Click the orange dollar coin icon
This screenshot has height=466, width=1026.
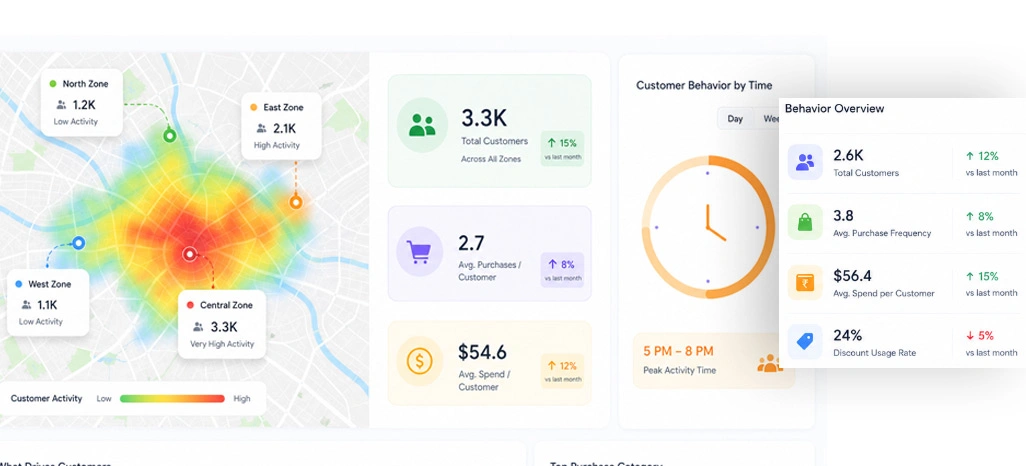coord(419,361)
